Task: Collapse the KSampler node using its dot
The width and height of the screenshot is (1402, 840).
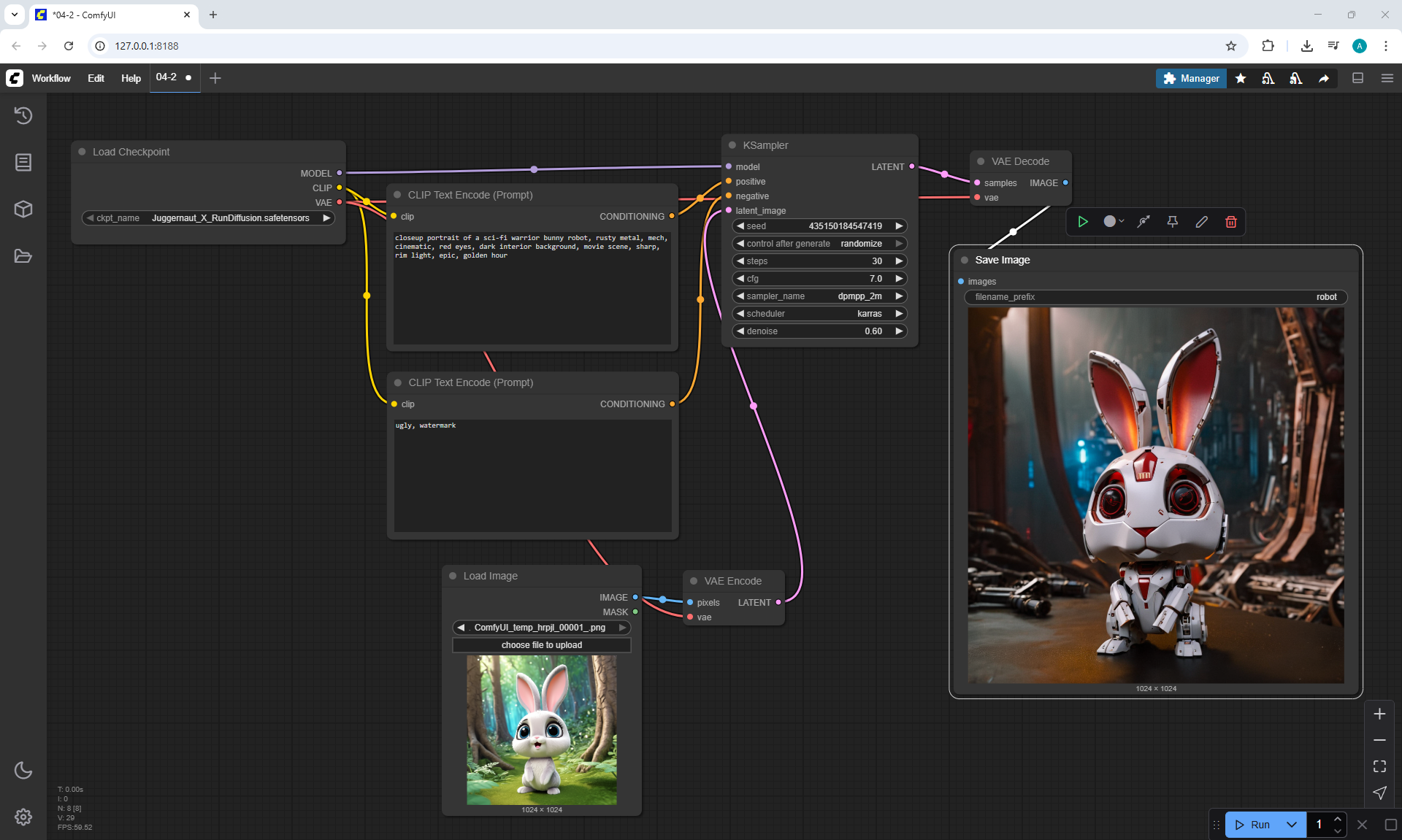Action: click(732, 145)
